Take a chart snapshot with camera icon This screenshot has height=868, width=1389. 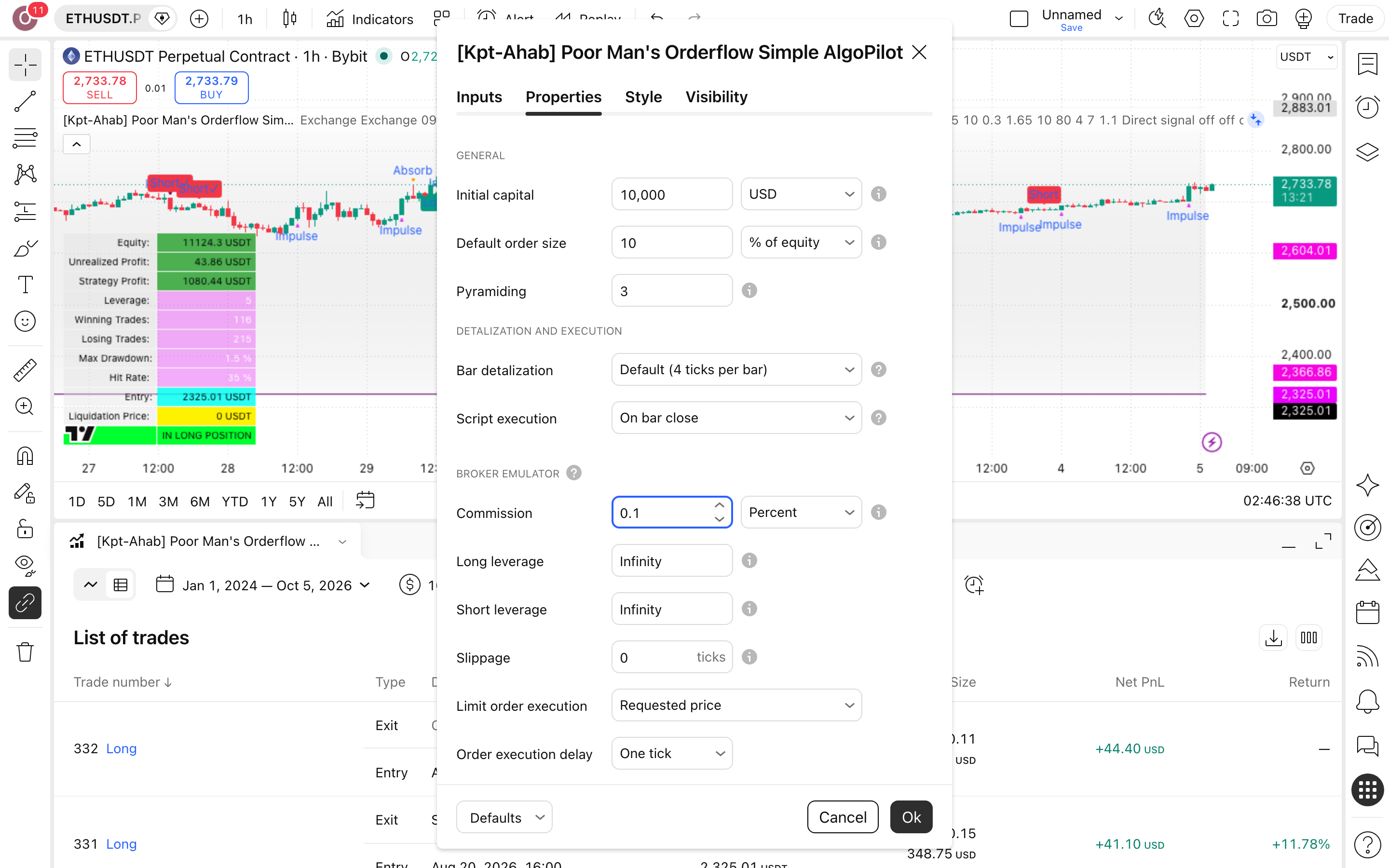[1267, 19]
